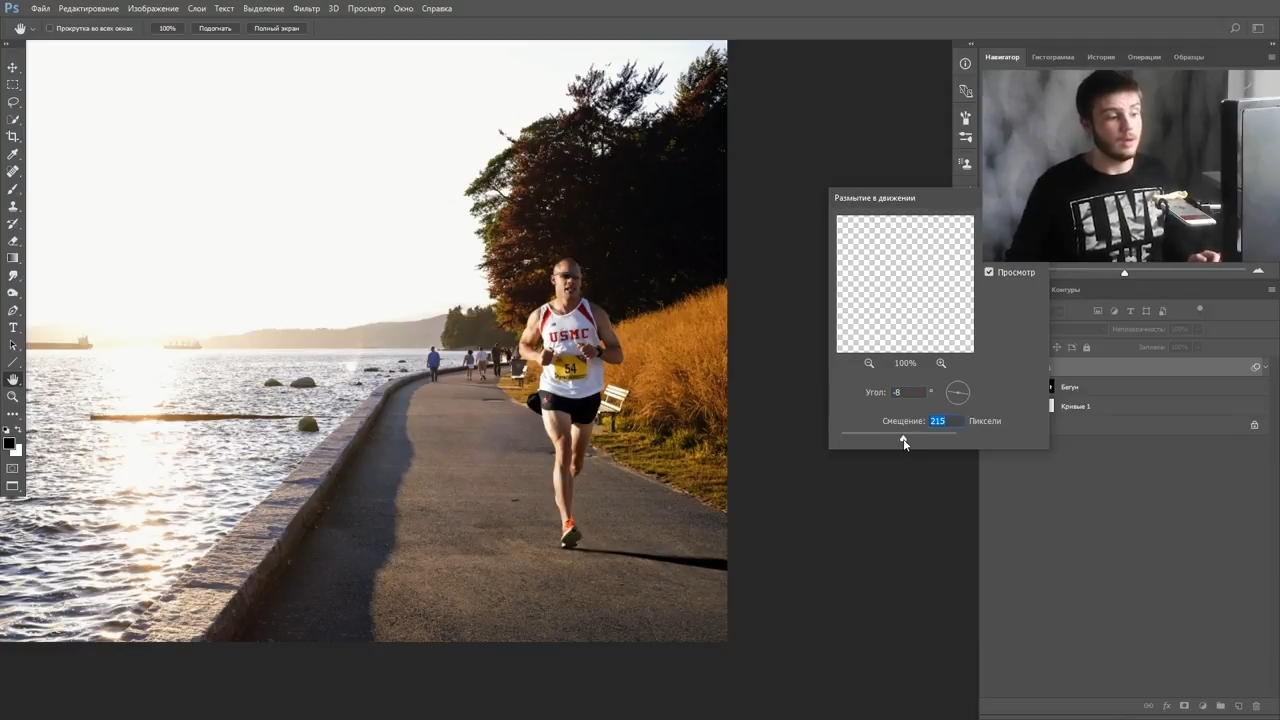Select the Horizontal Type tool
Screen dimensions: 1280x720
[x=13, y=327]
